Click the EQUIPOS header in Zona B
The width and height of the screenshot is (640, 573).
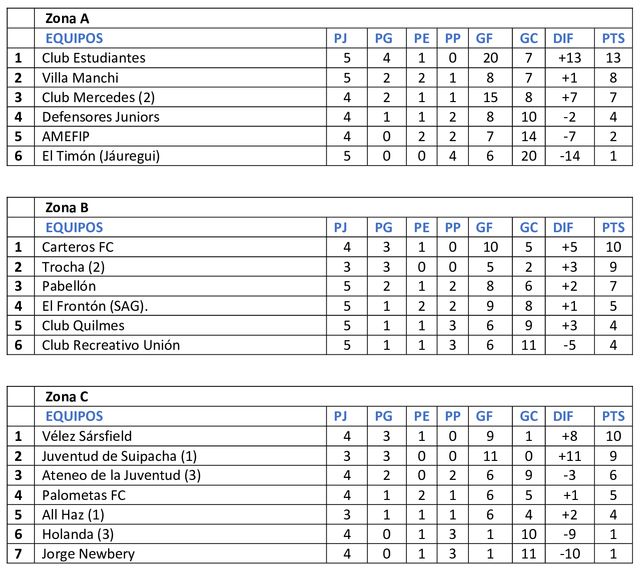point(74,227)
